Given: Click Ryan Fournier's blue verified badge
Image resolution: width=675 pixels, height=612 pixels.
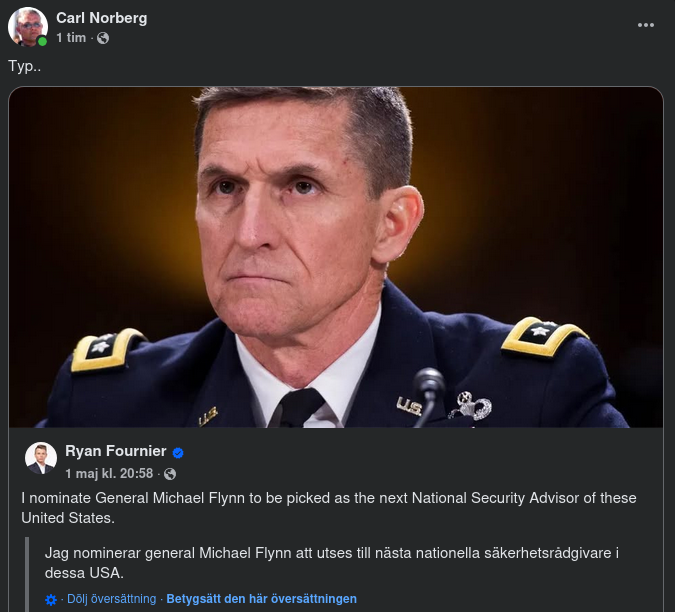Looking at the screenshot, I should pos(178,452).
